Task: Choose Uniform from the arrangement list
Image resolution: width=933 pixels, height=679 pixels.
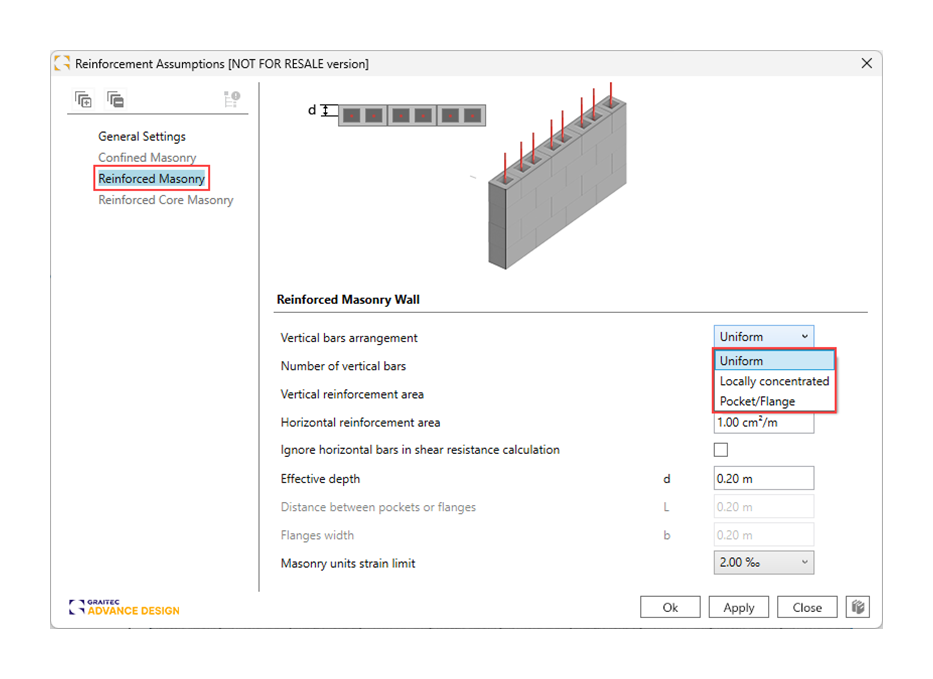Action: (774, 361)
